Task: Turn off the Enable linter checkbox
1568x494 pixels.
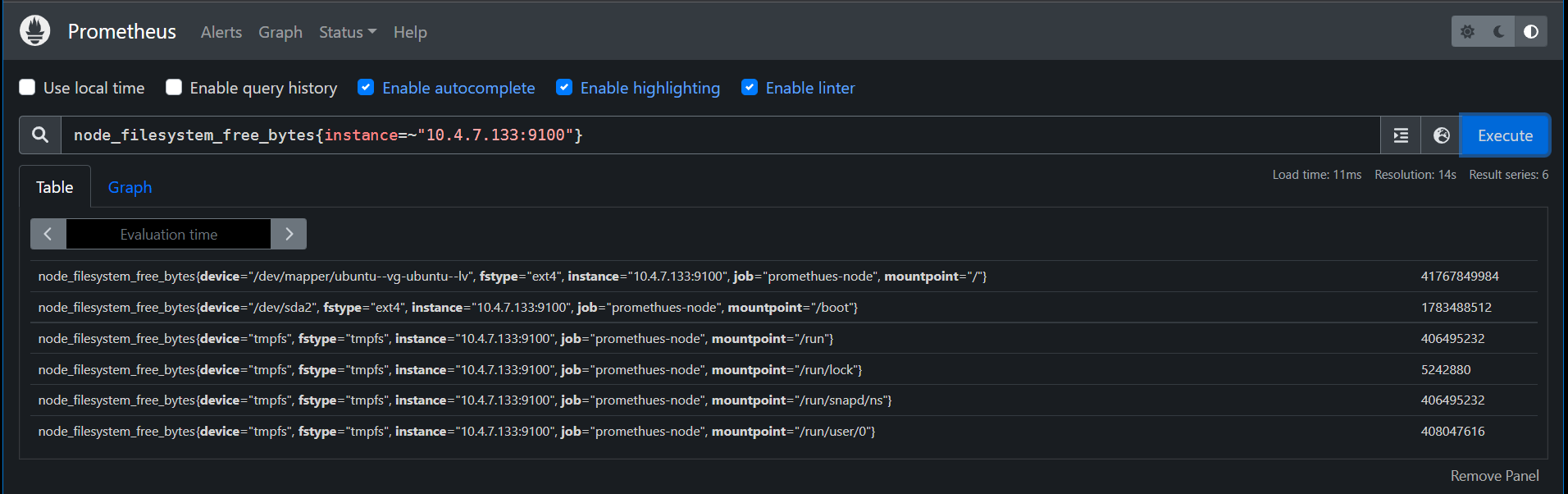Action: click(750, 87)
